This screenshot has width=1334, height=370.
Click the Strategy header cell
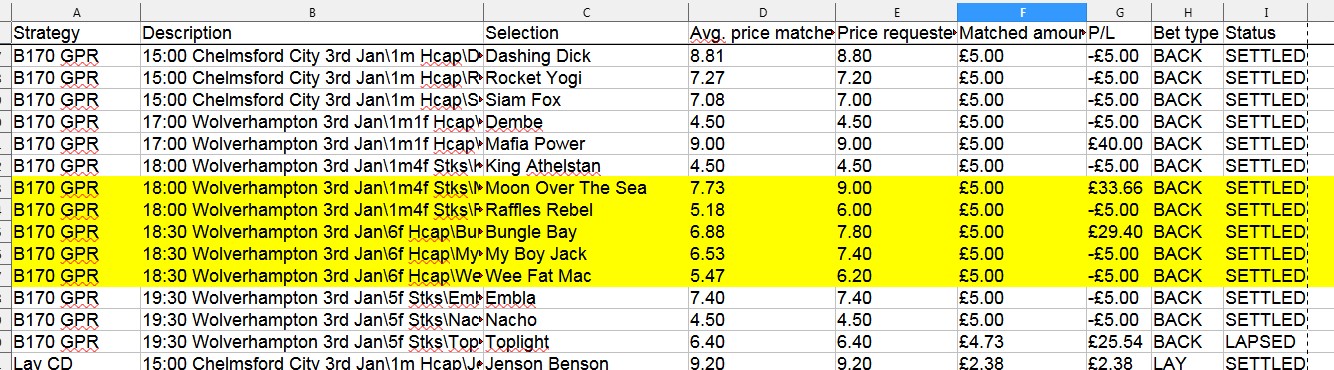tap(76, 33)
